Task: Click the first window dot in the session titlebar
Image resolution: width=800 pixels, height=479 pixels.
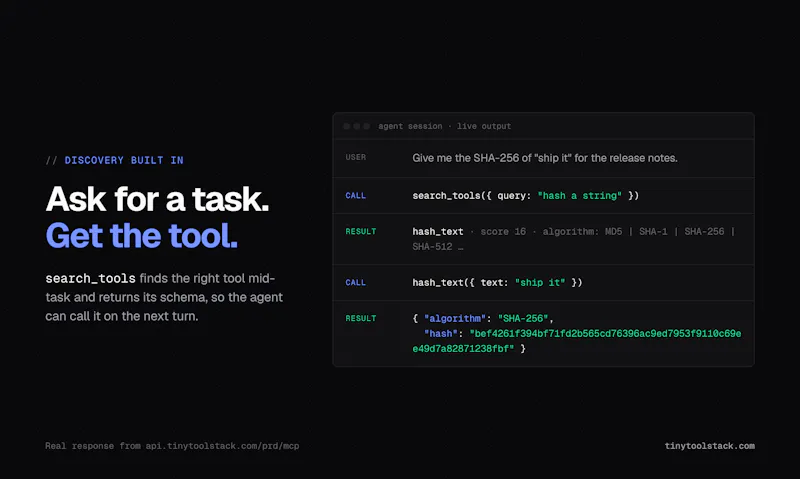Action: 346,126
